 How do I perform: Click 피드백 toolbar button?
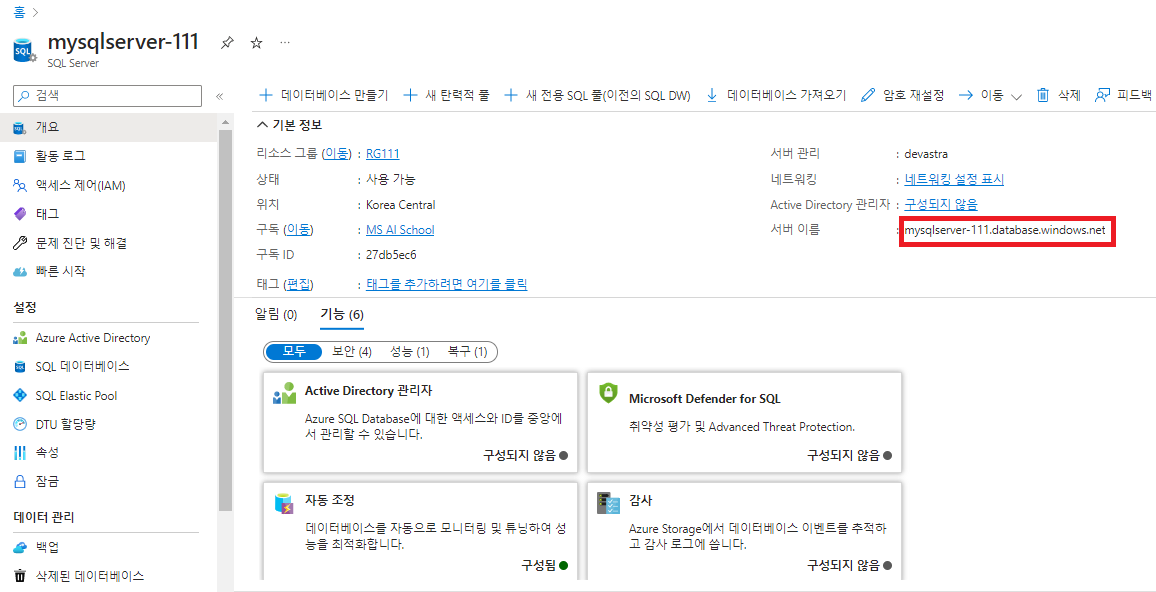1123,95
